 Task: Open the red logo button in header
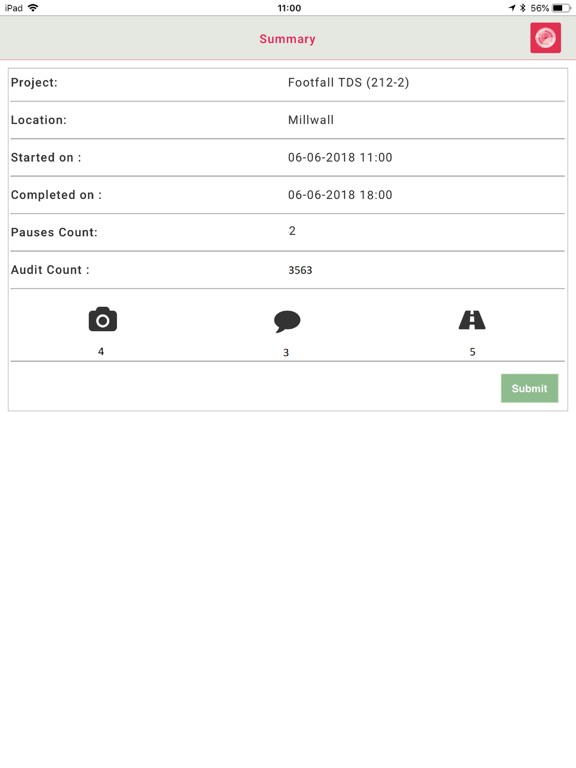click(x=545, y=38)
